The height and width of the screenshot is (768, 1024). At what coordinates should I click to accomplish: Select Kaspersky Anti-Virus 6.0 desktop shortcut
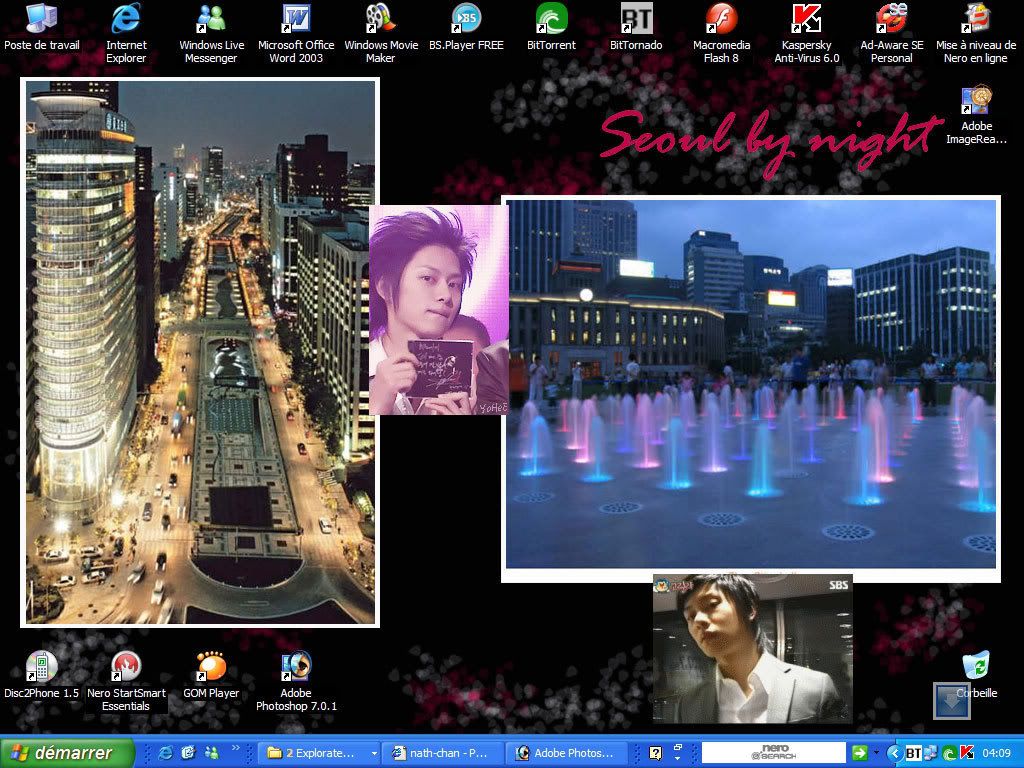[x=807, y=33]
